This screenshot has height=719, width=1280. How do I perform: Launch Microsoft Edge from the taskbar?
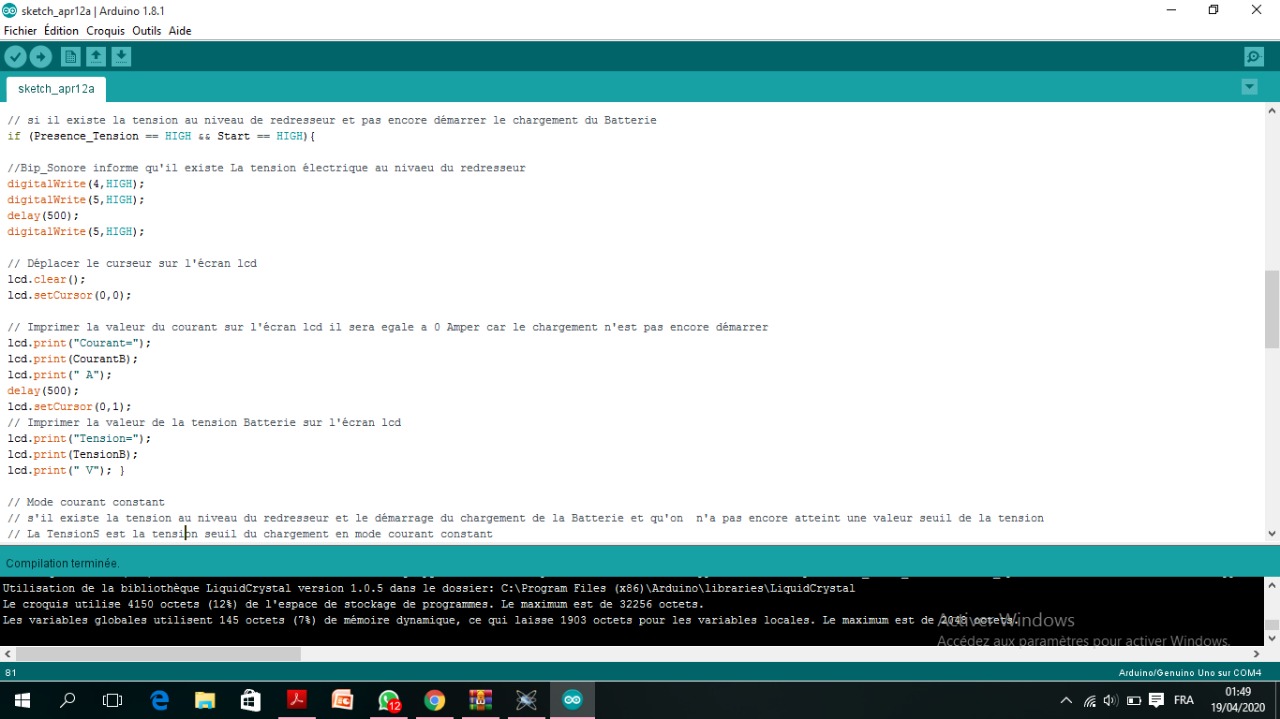(x=159, y=700)
